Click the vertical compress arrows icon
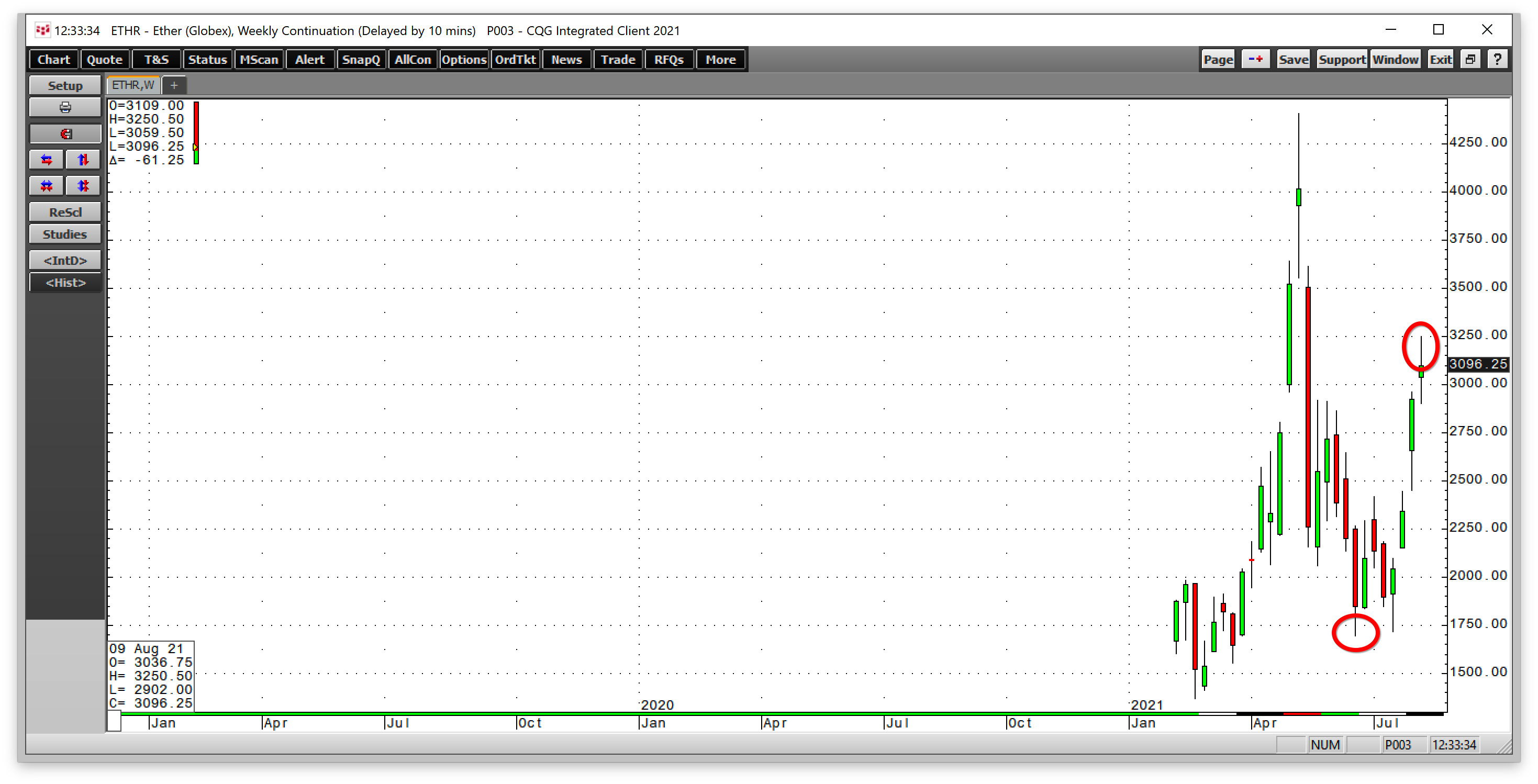The width and height of the screenshot is (1538, 784). point(83,186)
